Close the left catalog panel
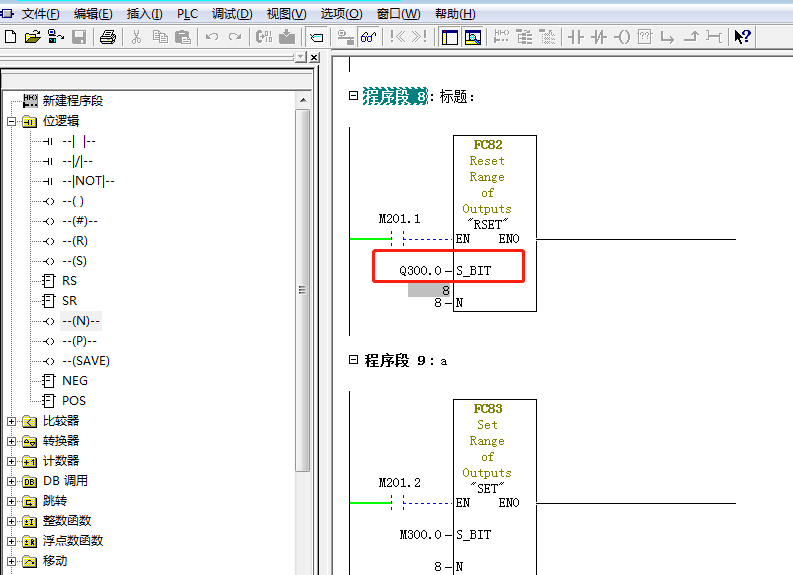This screenshot has width=793, height=575. click(x=313, y=58)
